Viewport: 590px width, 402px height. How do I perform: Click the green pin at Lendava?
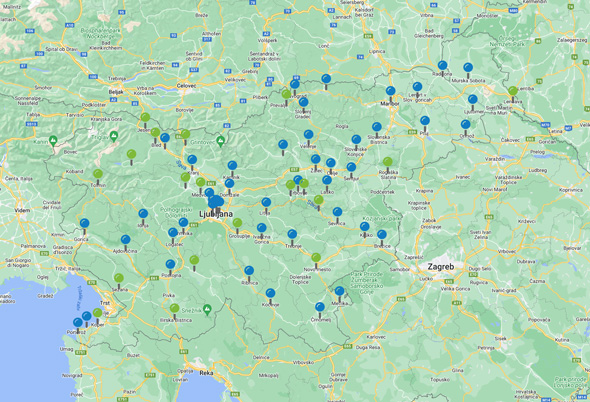(513, 94)
